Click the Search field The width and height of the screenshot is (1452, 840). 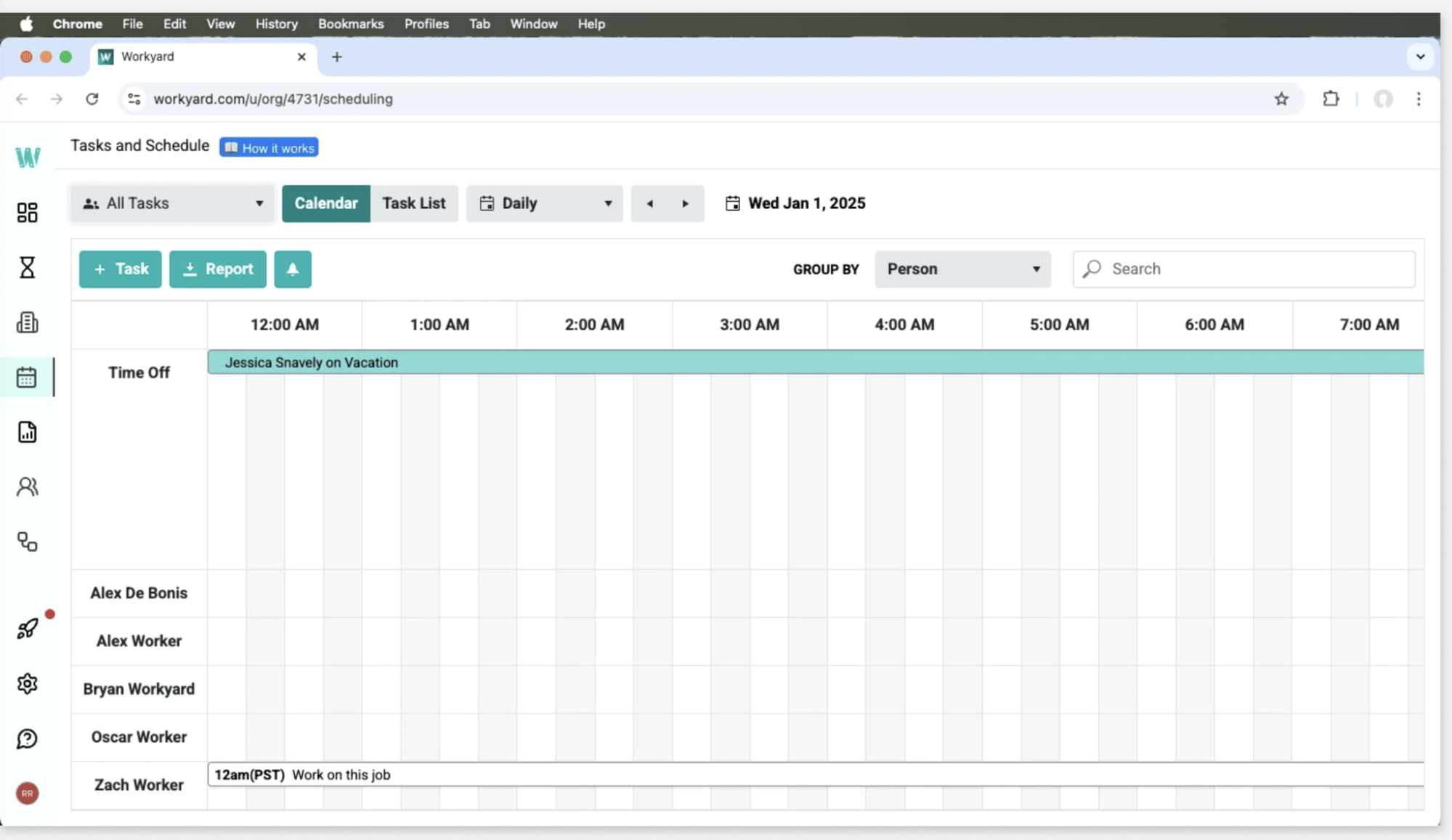coord(1244,269)
